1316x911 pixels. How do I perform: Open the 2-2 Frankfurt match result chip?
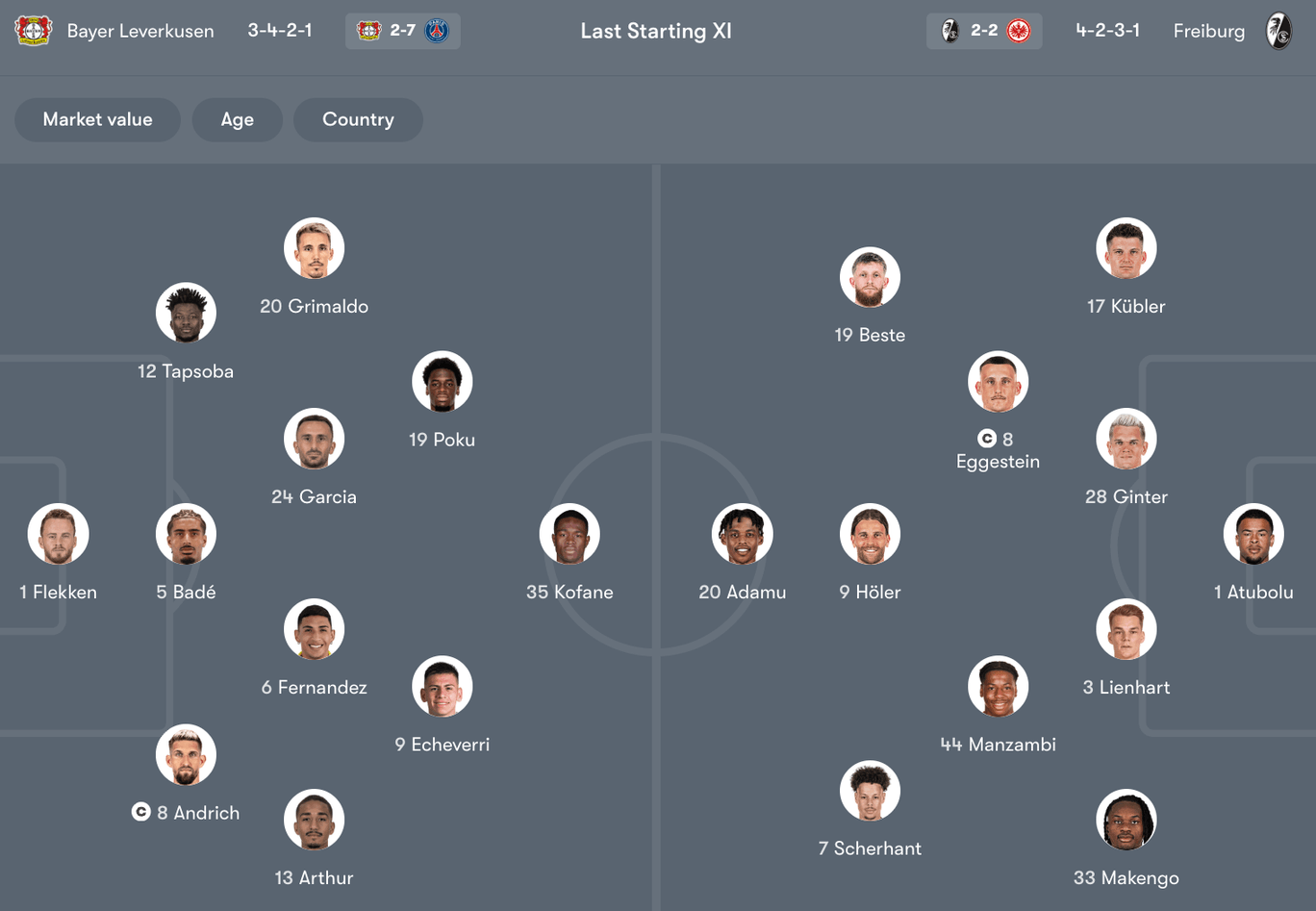[984, 30]
